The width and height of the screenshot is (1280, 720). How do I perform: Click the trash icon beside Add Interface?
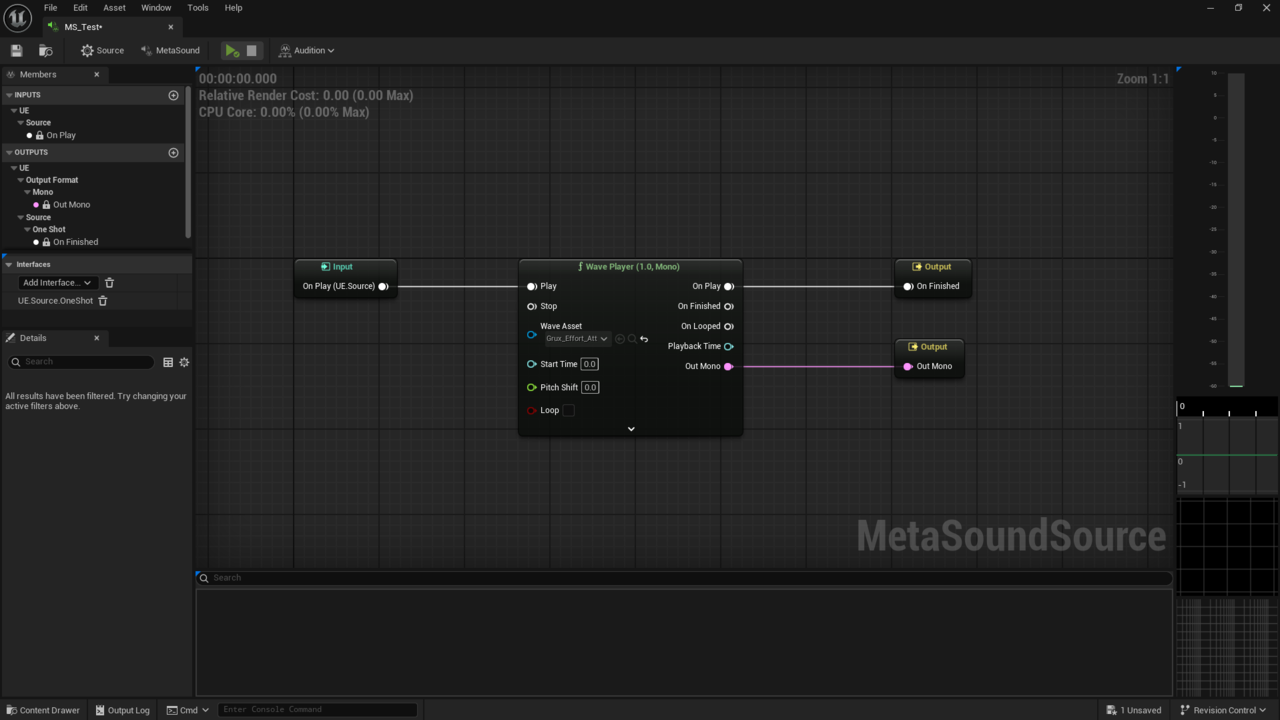click(110, 283)
